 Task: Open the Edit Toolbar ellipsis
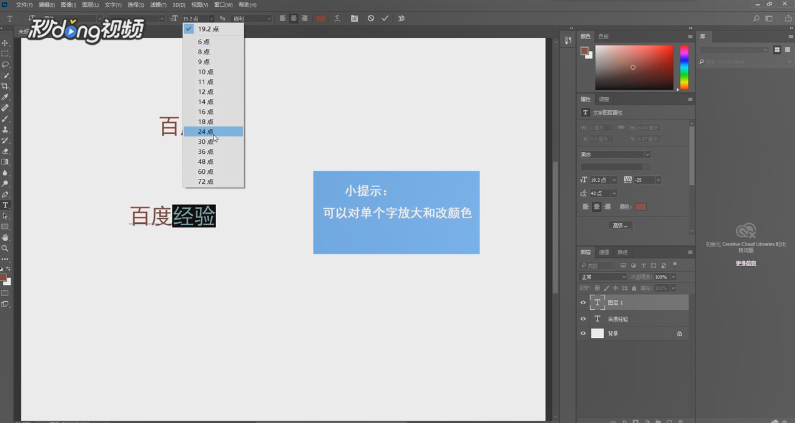pyautogui.click(x=5, y=259)
